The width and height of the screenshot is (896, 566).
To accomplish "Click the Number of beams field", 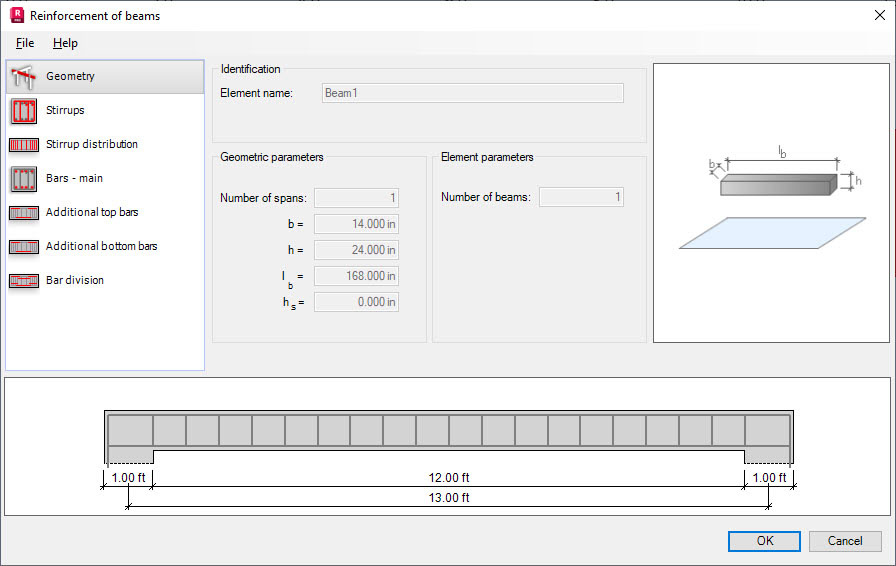I will [x=581, y=197].
